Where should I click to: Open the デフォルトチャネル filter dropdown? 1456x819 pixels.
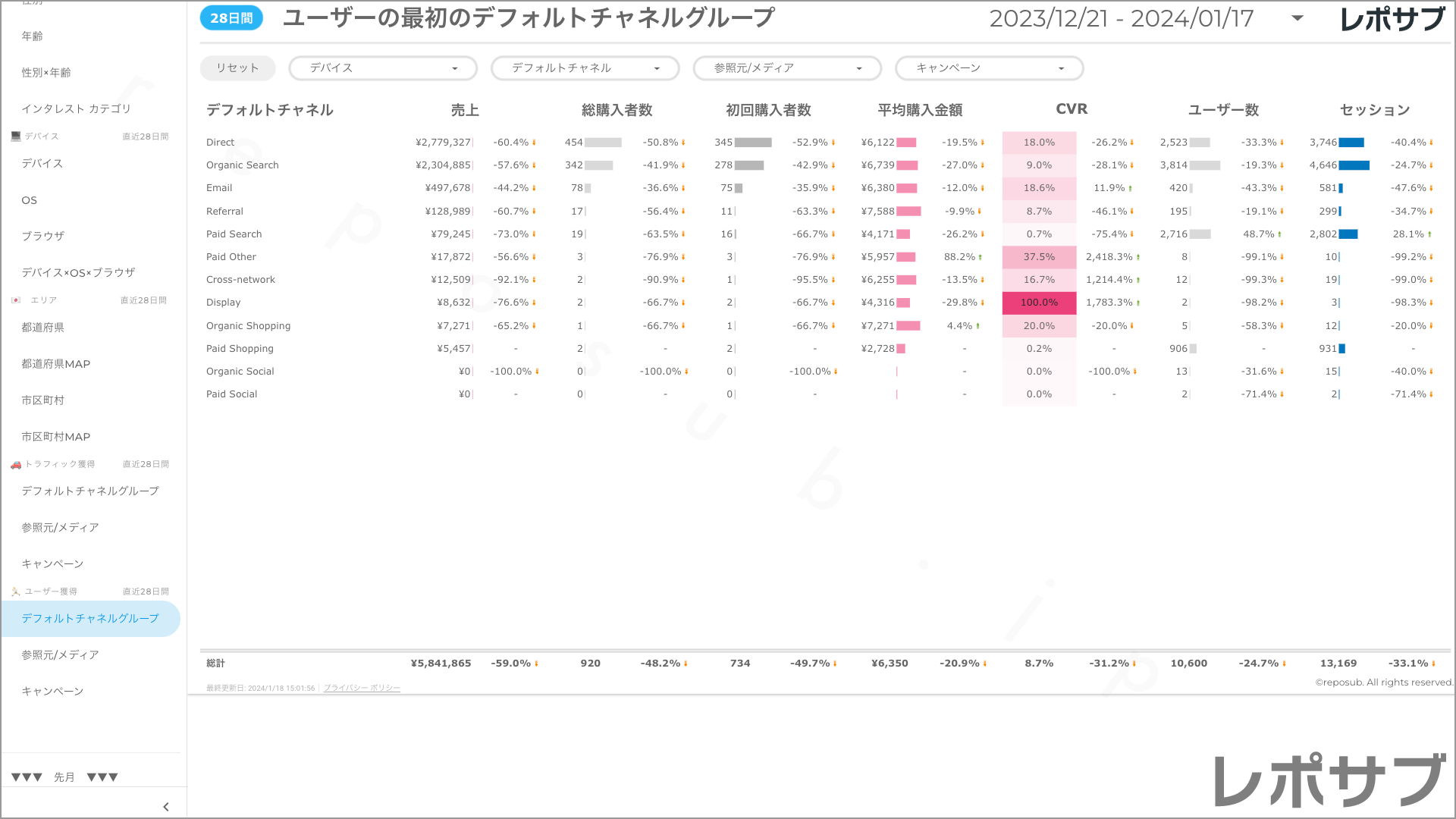pyautogui.click(x=585, y=68)
